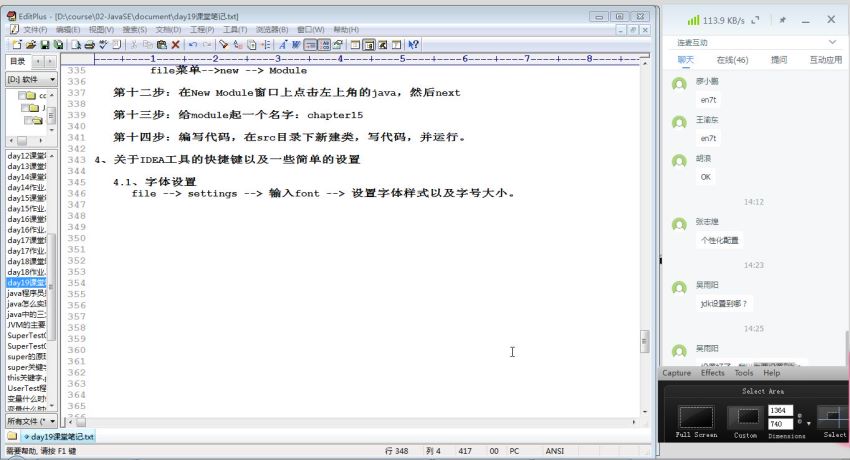Image resolution: width=850 pixels, height=460 pixels.
Task: Toggle word wrap with the W icon
Action: point(297,45)
